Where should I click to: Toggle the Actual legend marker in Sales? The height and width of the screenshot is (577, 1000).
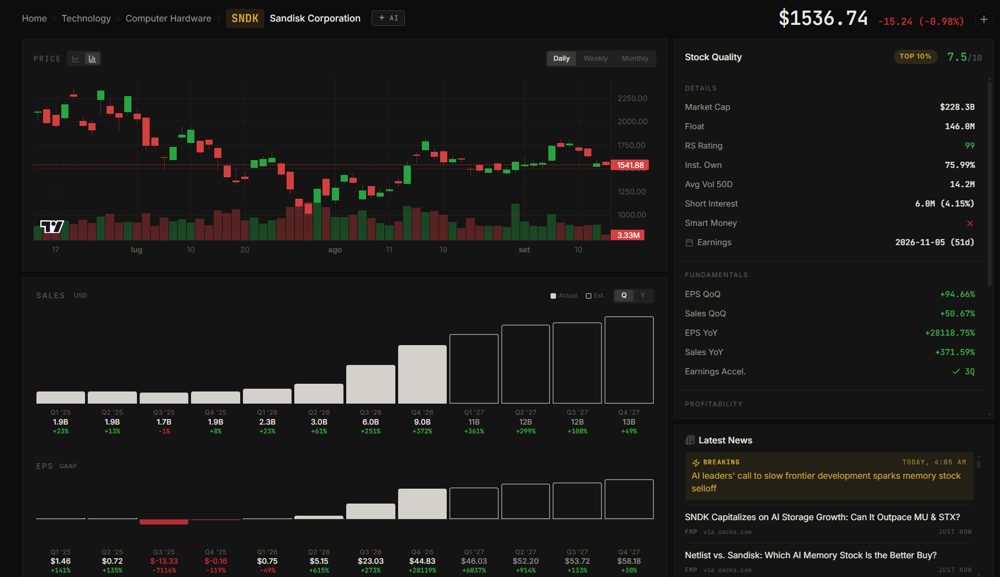553,296
